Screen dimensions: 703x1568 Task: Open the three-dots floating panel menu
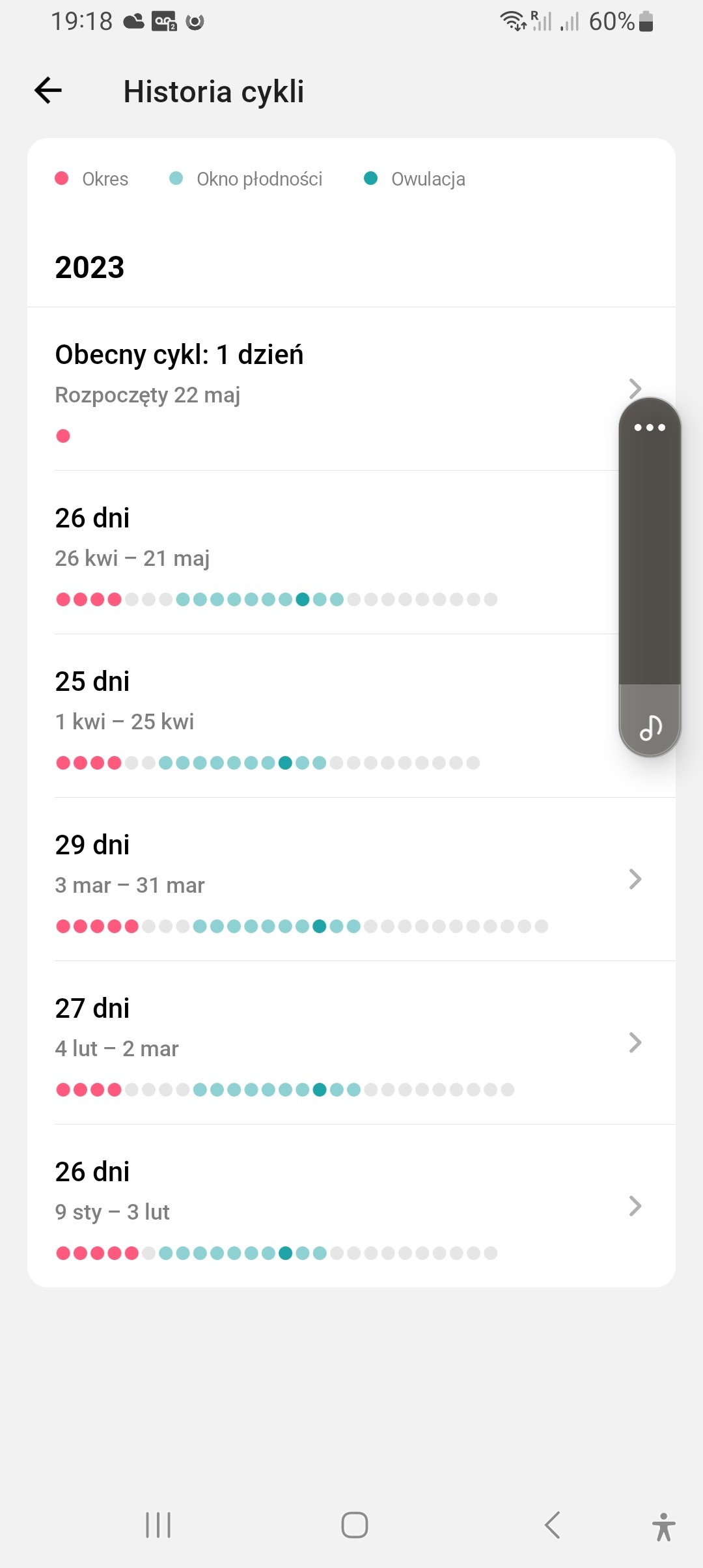point(650,428)
